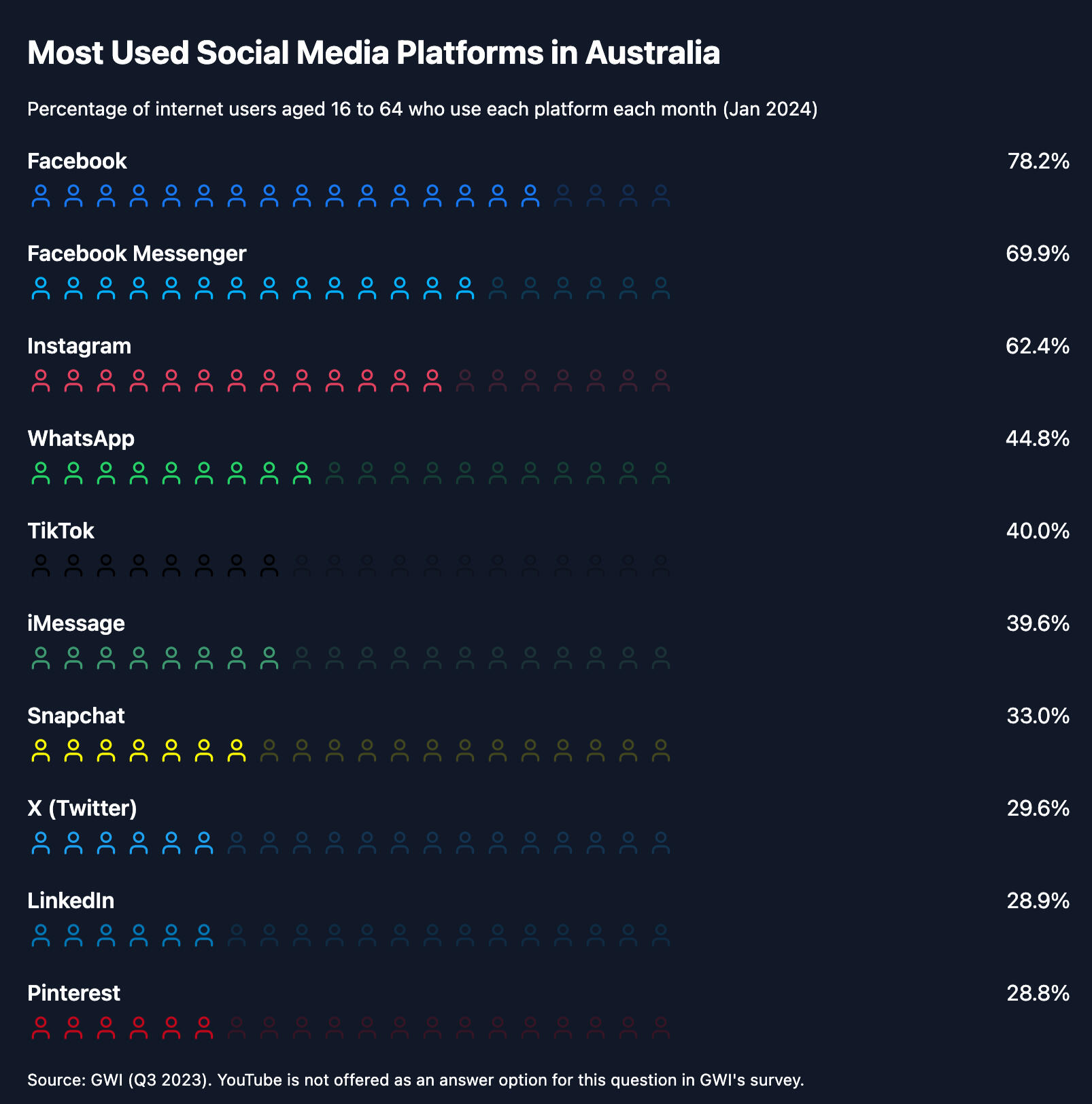Image resolution: width=1092 pixels, height=1104 pixels.
Task: Click the first pink Instagram person icon
Action: coord(41,381)
